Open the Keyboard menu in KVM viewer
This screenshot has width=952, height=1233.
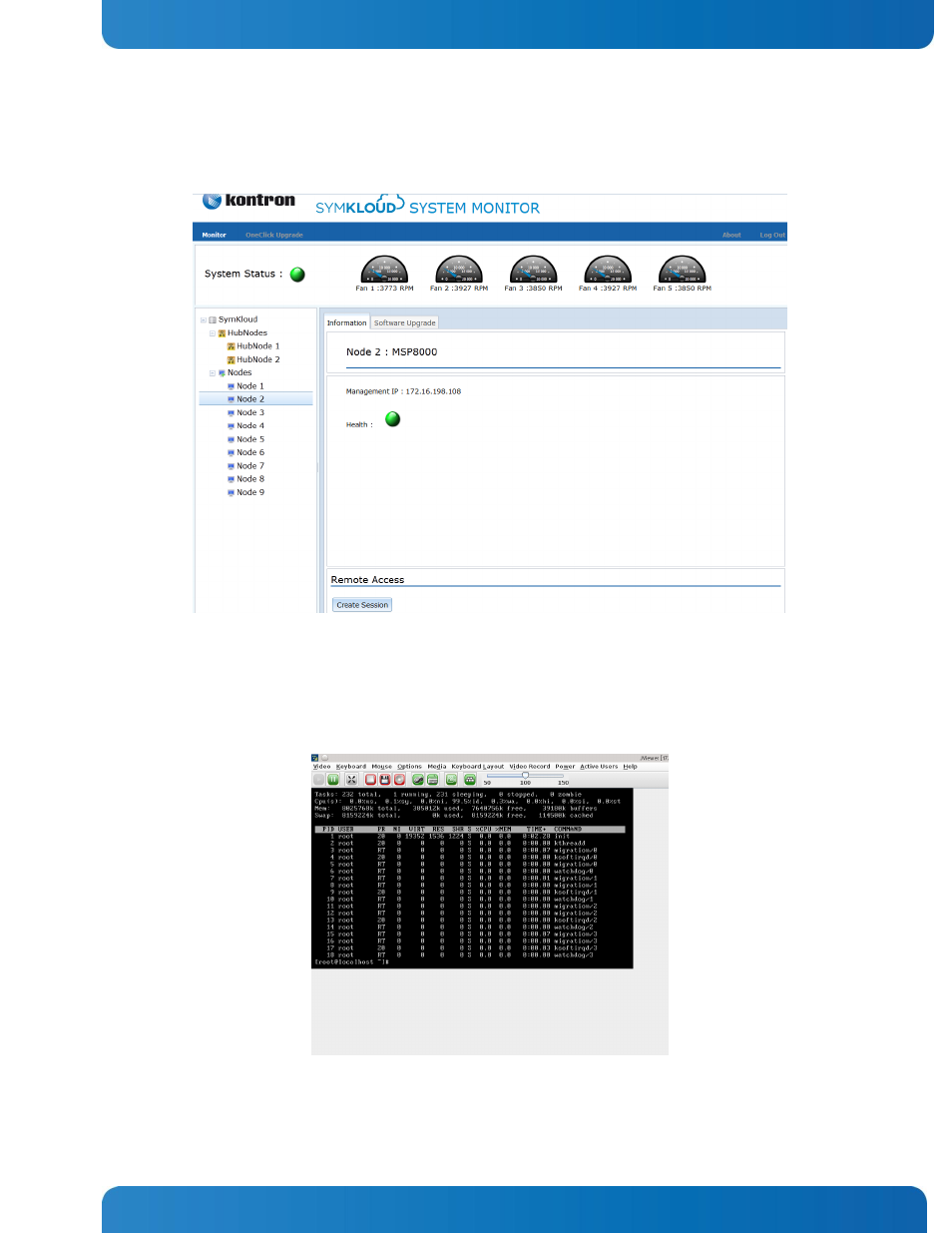click(351, 767)
